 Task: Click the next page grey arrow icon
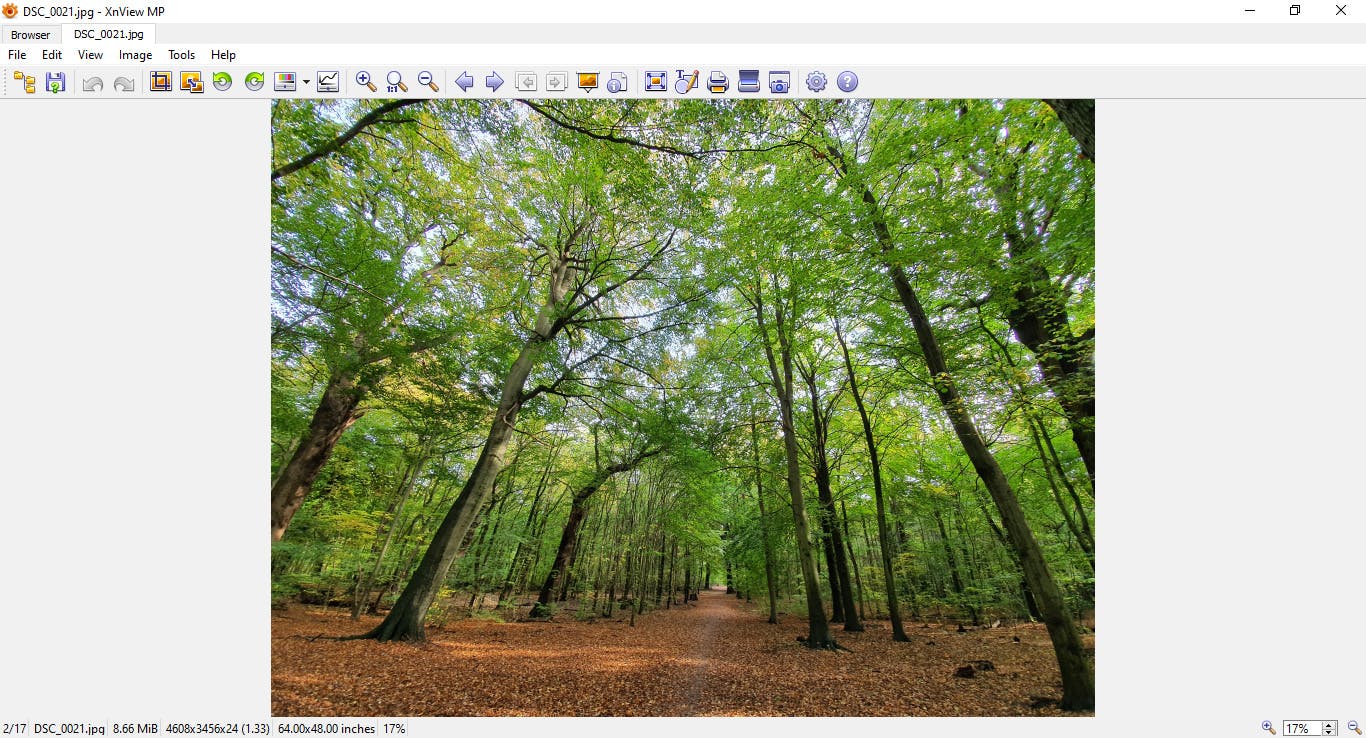[557, 82]
